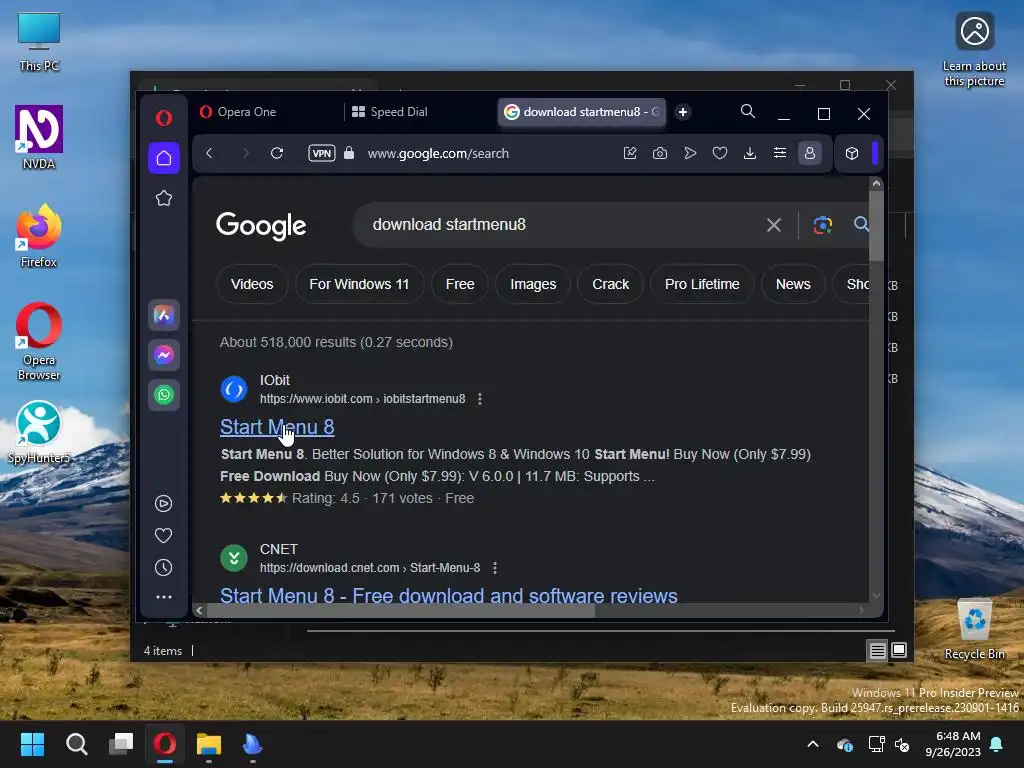Open File Explorer from taskbar
The width and height of the screenshot is (1024, 768).
pyautogui.click(x=209, y=744)
